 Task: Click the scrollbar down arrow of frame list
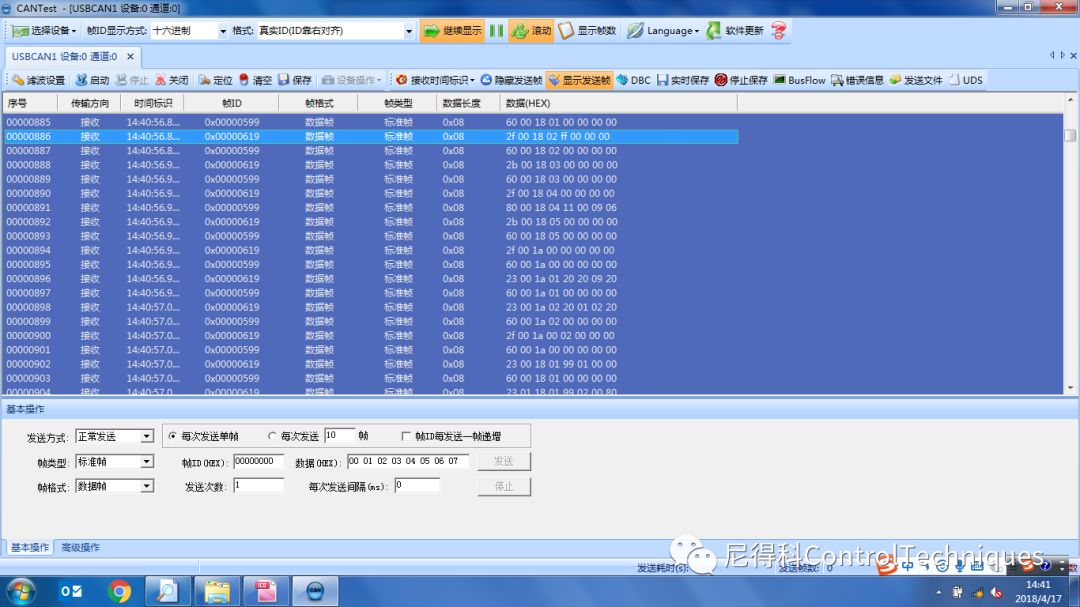point(1070,388)
